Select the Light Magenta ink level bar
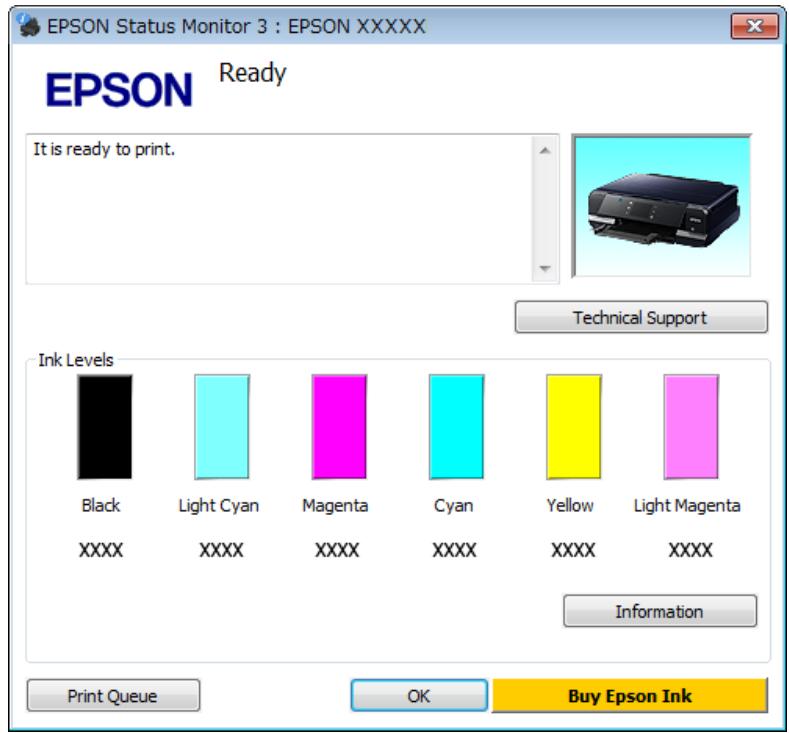The height and width of the screenshot is (733, 789). coord(691,427)
